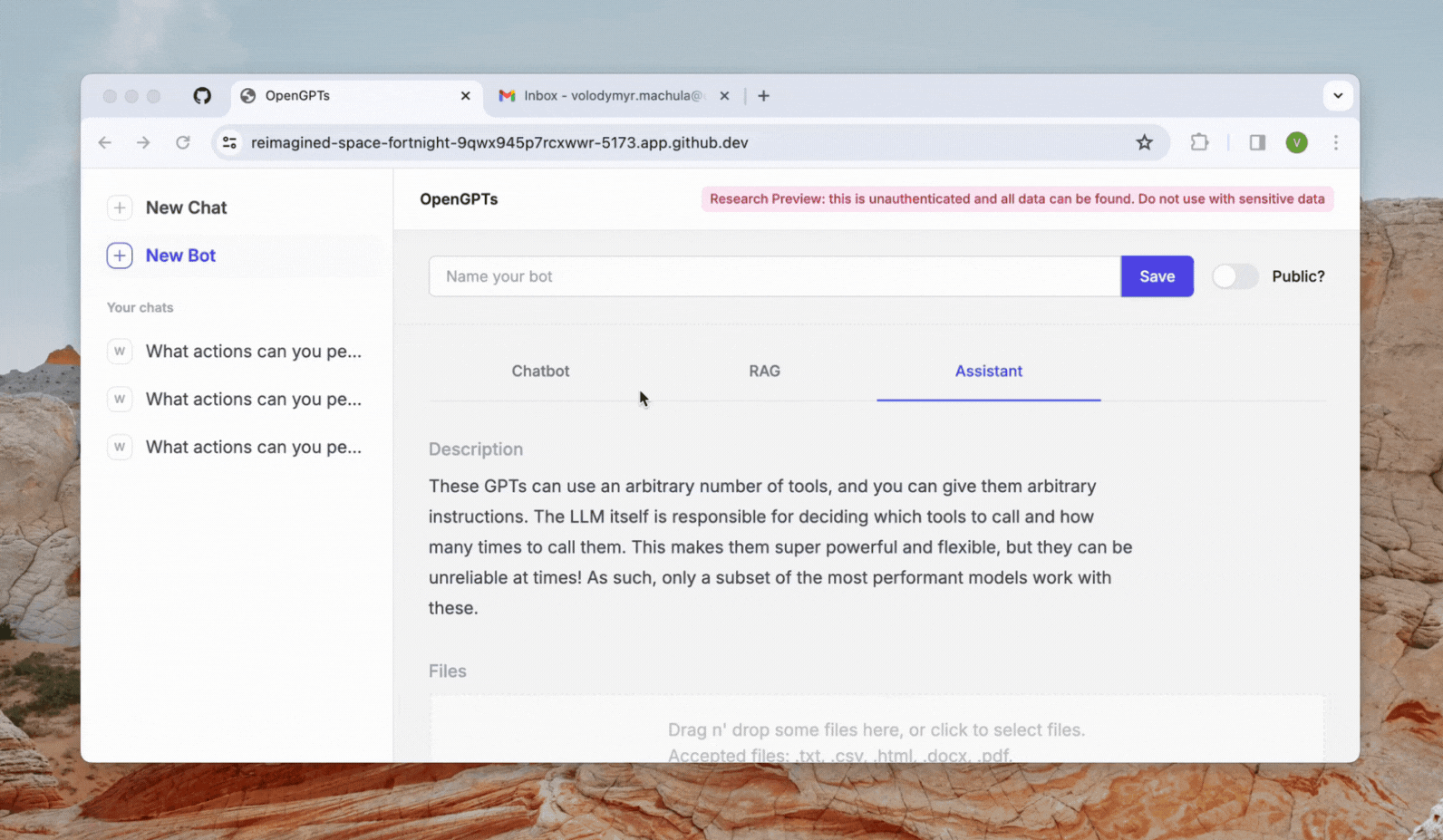Expand the tab search dropdown arrow

1338,95
